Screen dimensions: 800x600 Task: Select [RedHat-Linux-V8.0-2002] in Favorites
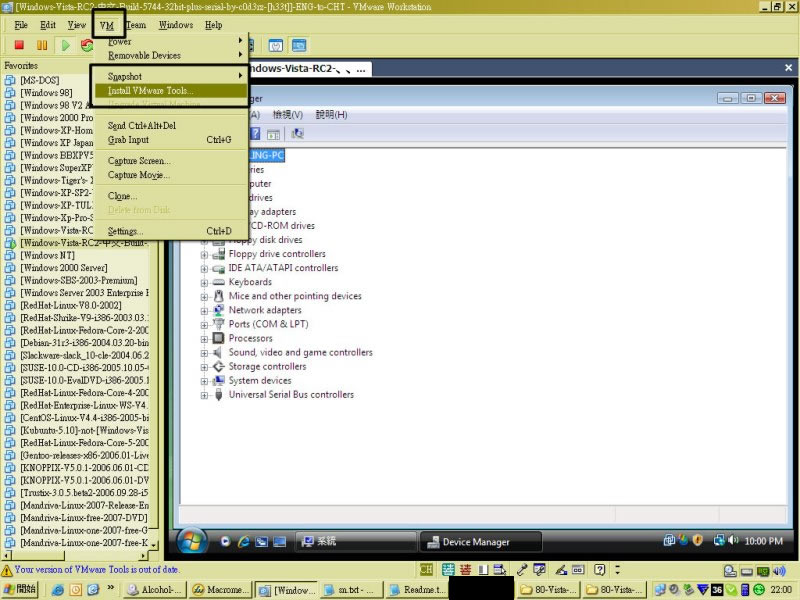point(71,305)
